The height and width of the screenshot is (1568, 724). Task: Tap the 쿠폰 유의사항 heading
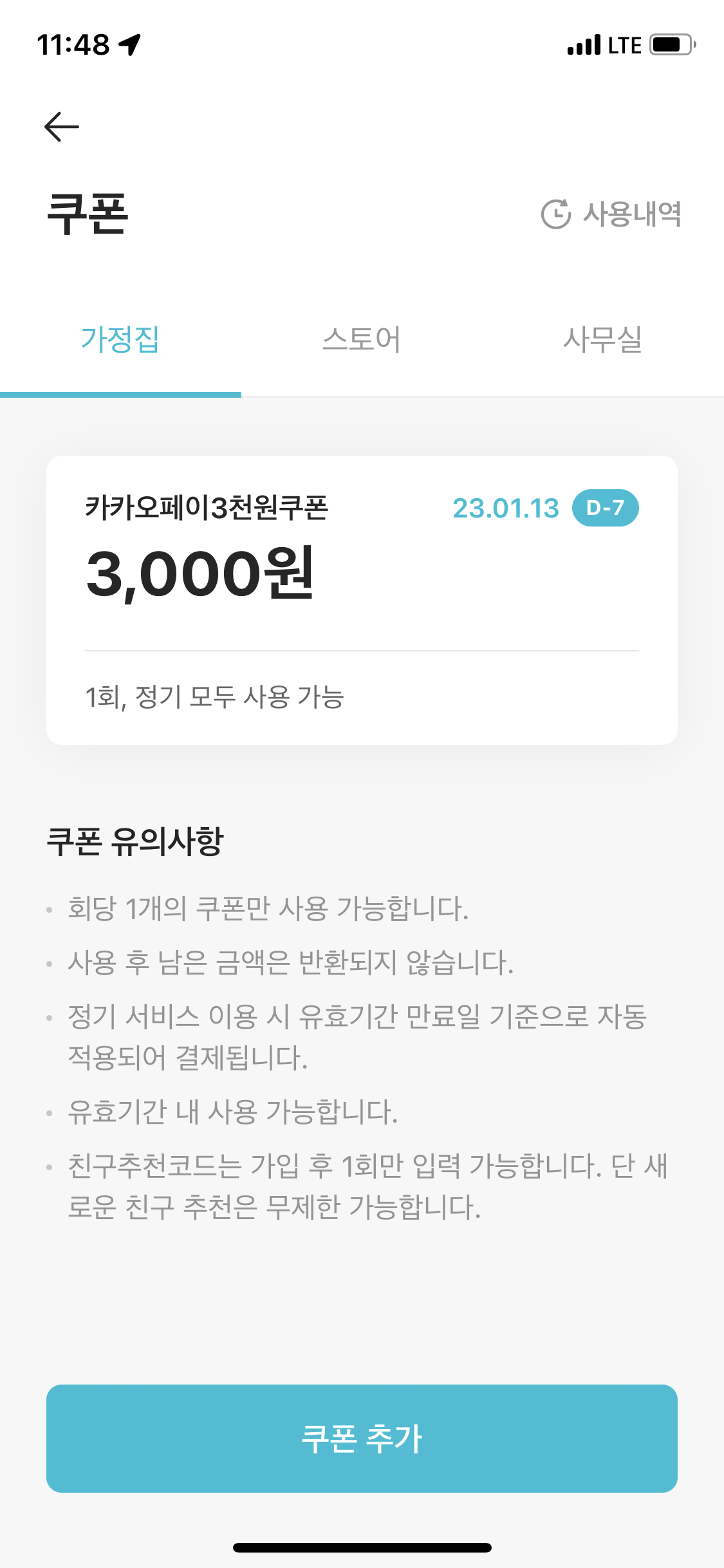[135, 841]
